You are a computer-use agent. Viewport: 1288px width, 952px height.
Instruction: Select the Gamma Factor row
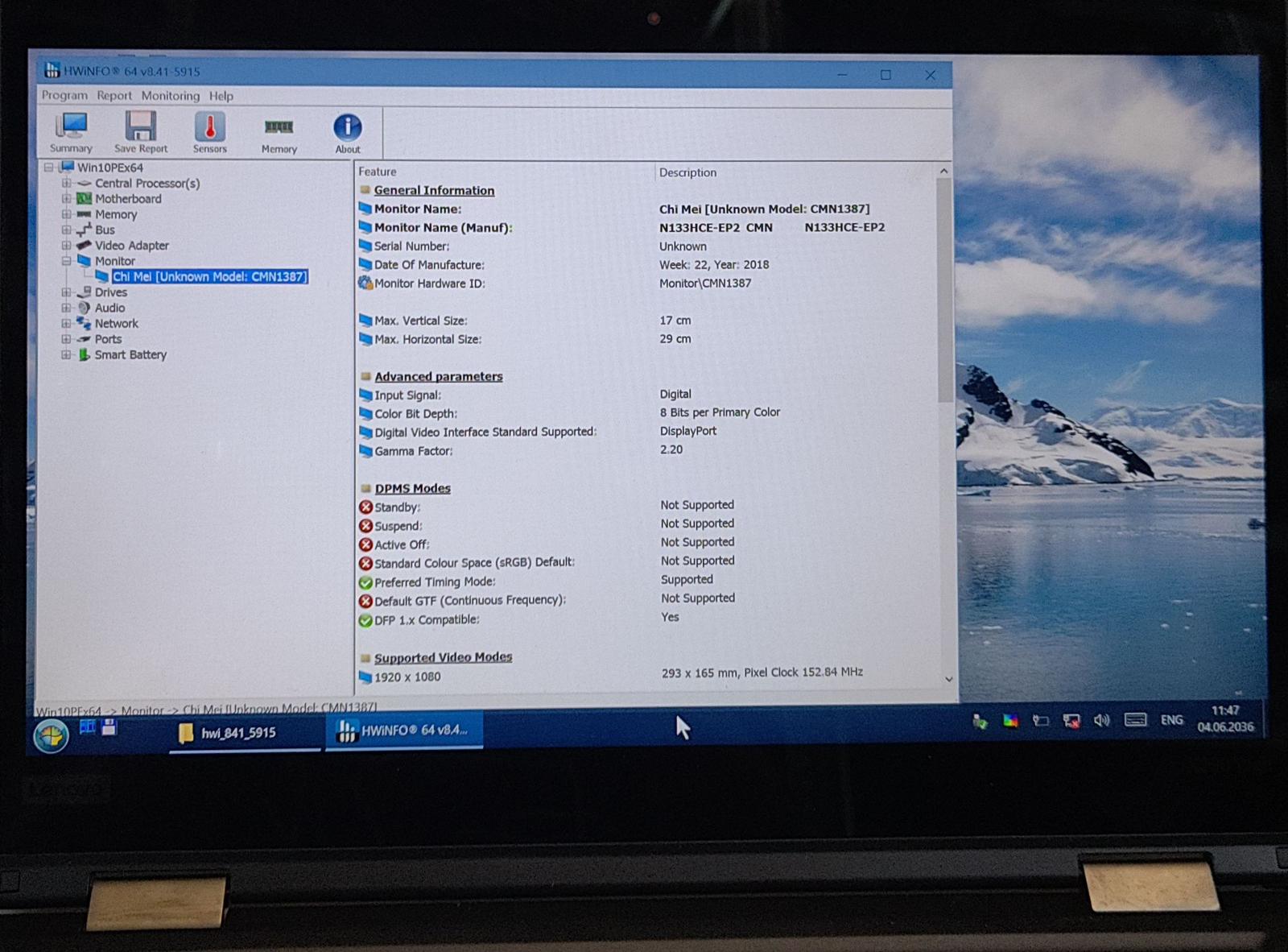pyautogui.click(x=646, y=451)
